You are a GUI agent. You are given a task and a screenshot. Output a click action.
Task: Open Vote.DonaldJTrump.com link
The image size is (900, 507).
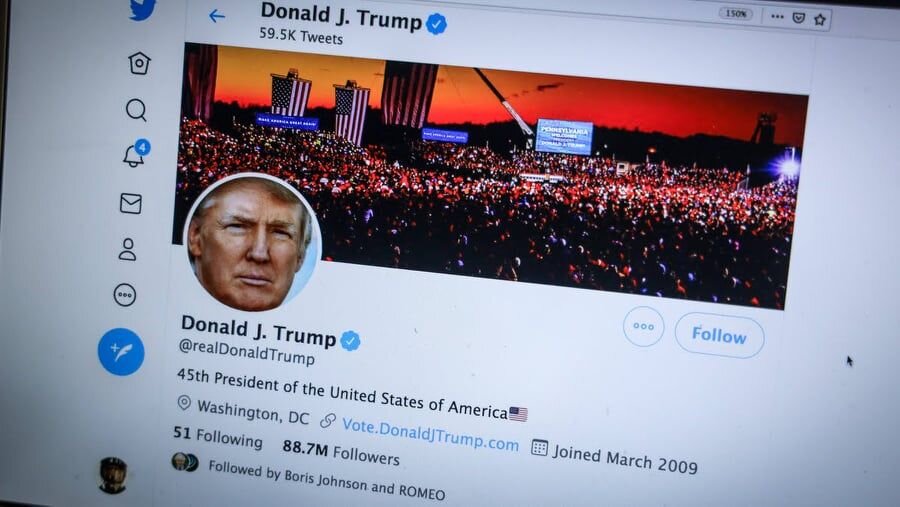(x=430, y=435)
